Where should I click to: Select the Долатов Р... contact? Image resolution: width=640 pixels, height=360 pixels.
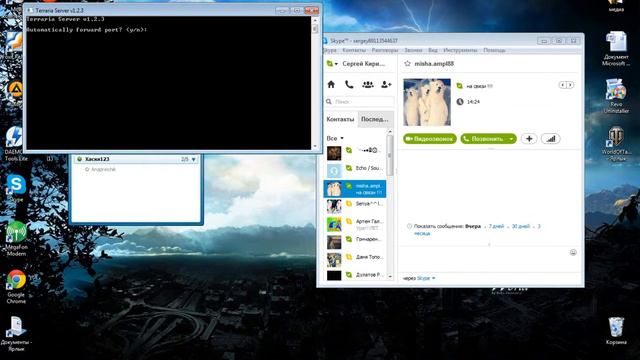355,275
